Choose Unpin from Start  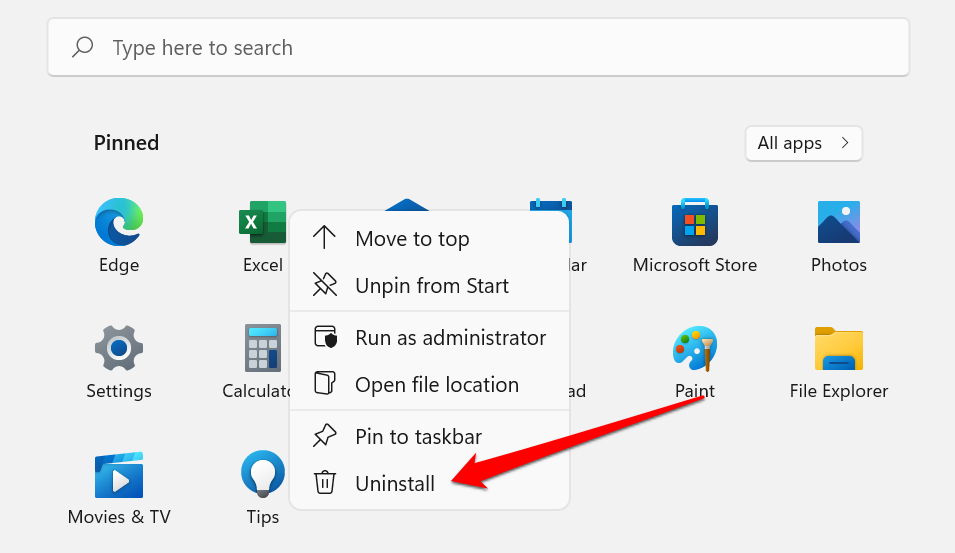pos(432,286)
